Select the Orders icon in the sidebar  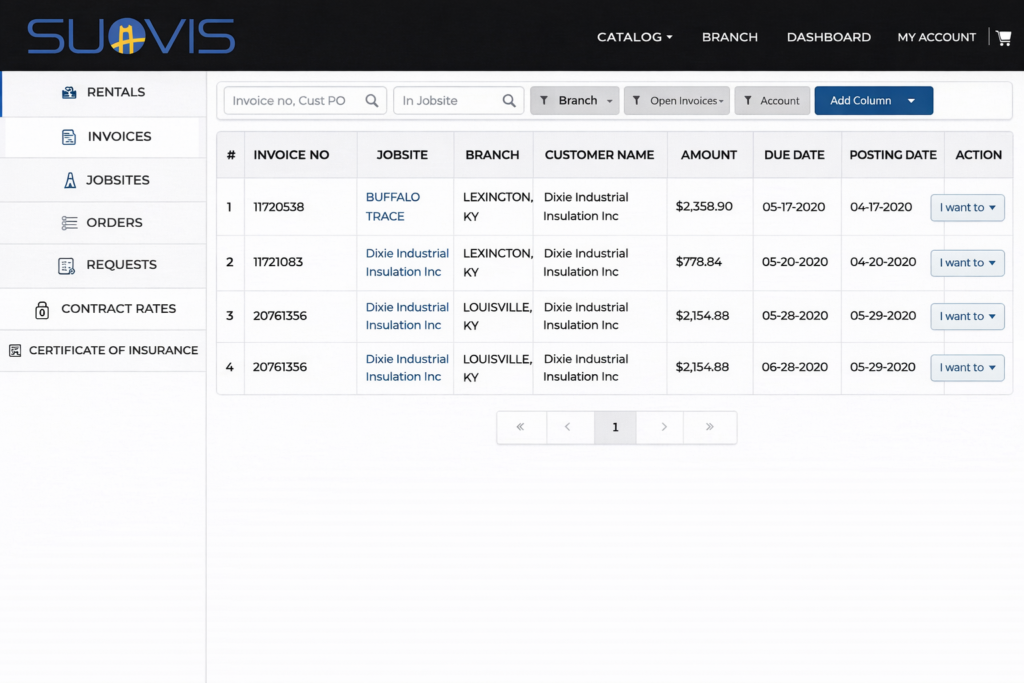pos(68,222)
